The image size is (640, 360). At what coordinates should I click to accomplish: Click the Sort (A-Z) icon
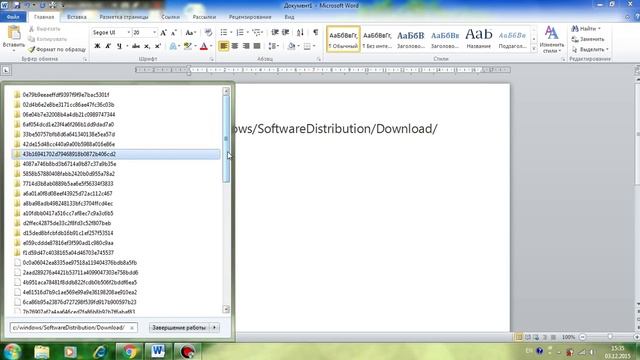click(x=300, y=32)
